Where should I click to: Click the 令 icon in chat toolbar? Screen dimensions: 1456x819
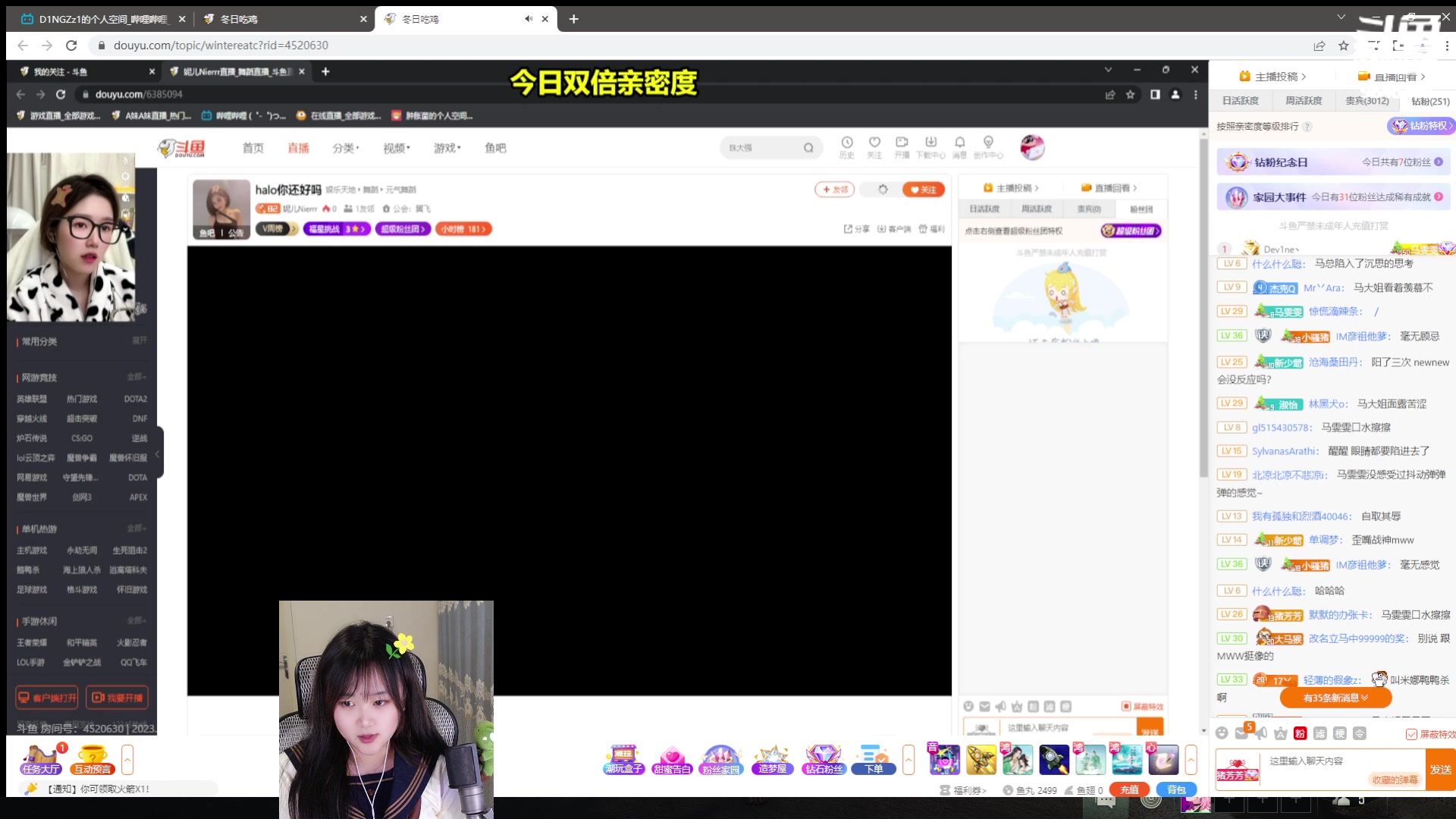click(x=1360, y=733)
